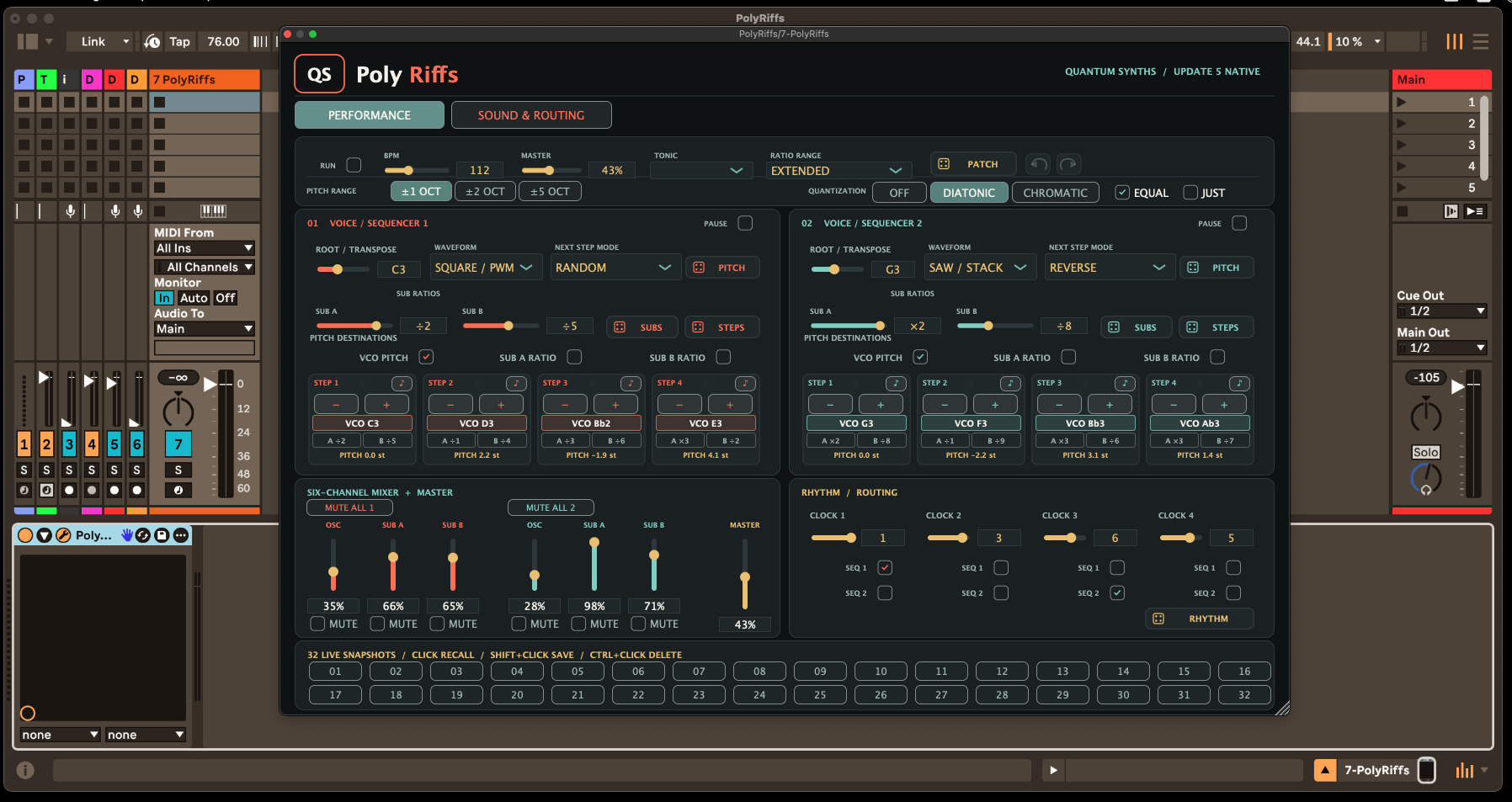Click the undo arrow next to PATCH

pyautogui.click(x=1040, y=164)
